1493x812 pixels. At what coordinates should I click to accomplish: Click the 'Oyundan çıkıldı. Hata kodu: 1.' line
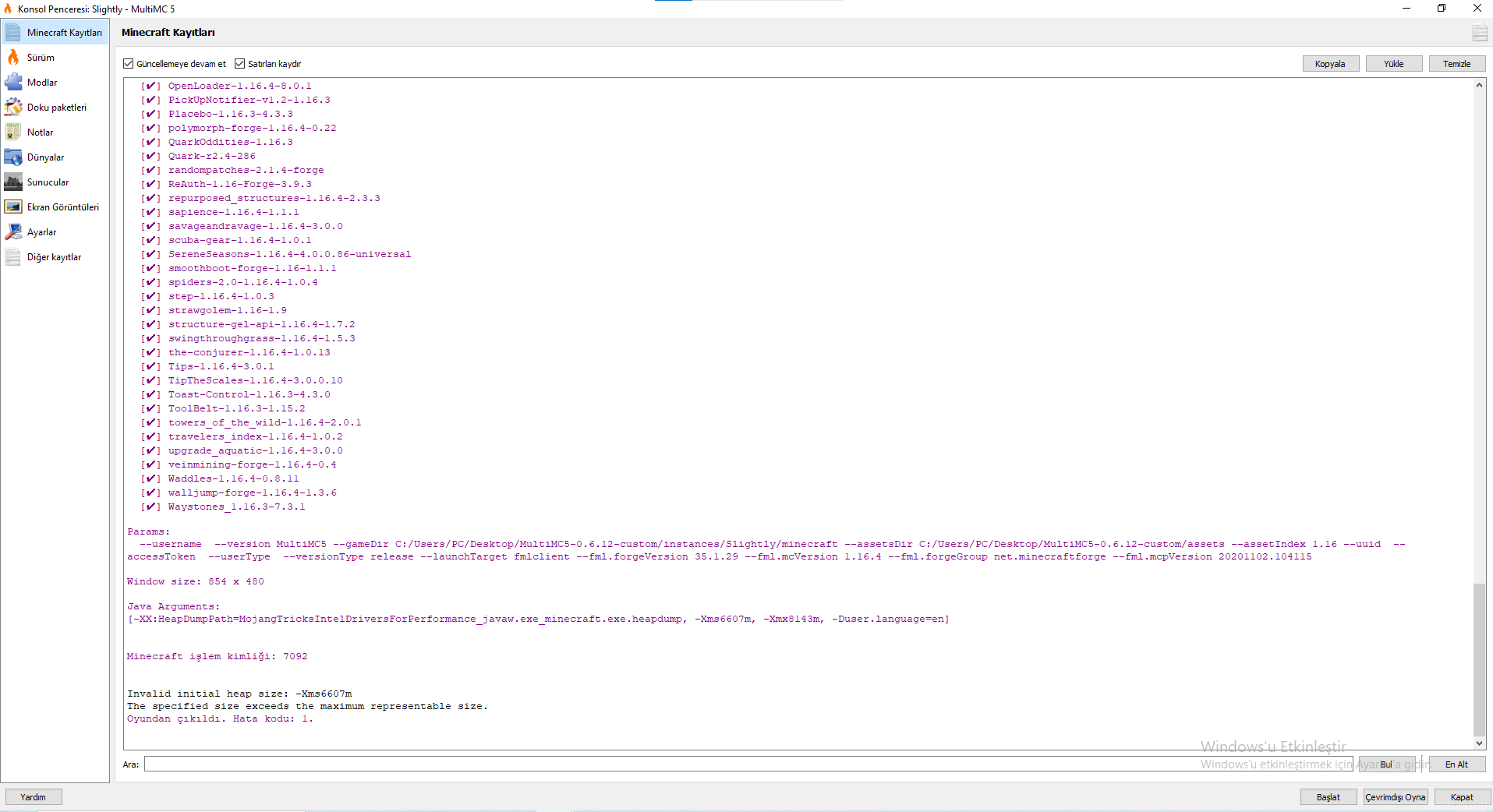pyautogui.click(x=220, y=718)
